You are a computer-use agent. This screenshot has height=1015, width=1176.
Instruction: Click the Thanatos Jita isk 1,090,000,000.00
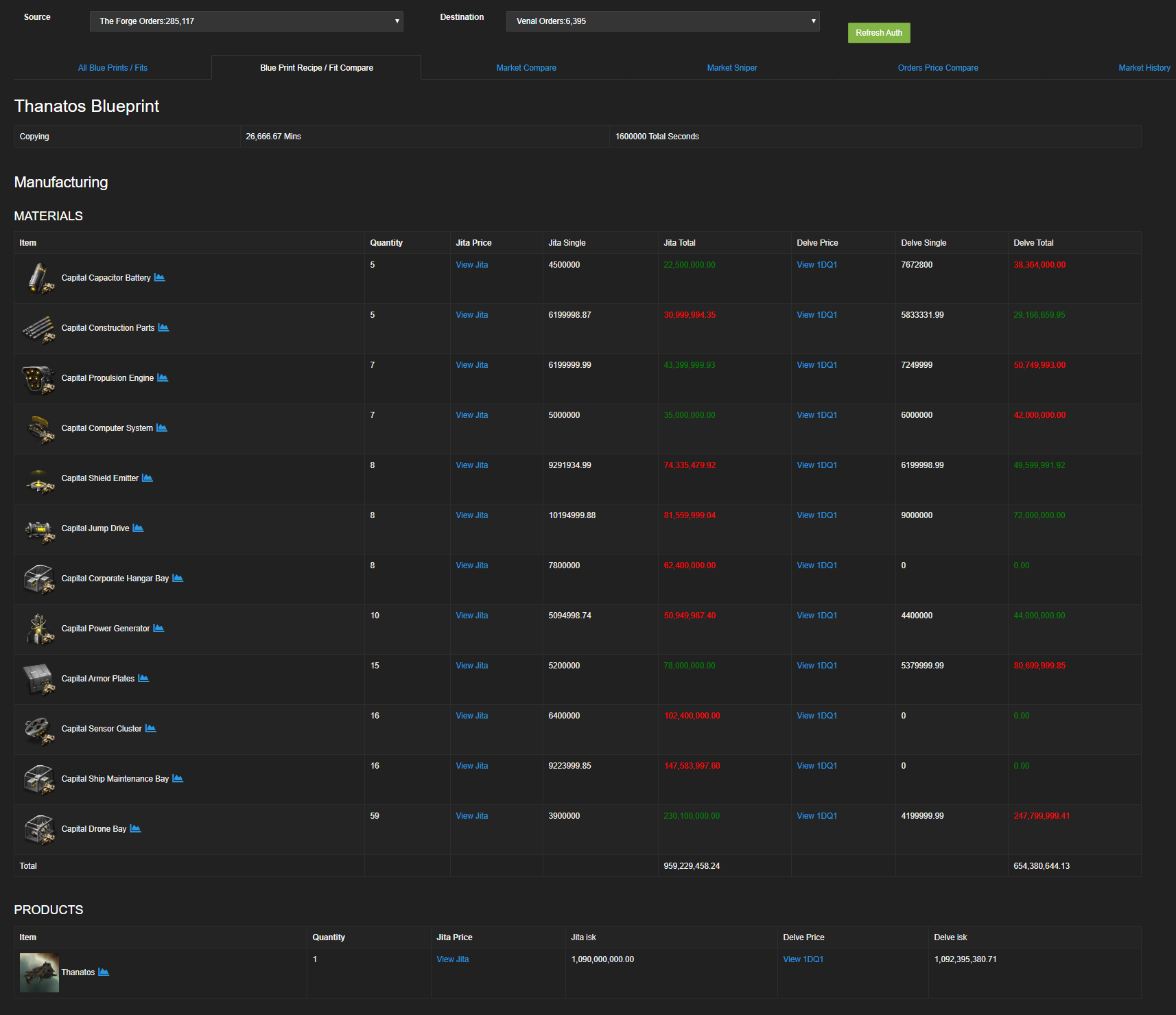tap(602, 959)
